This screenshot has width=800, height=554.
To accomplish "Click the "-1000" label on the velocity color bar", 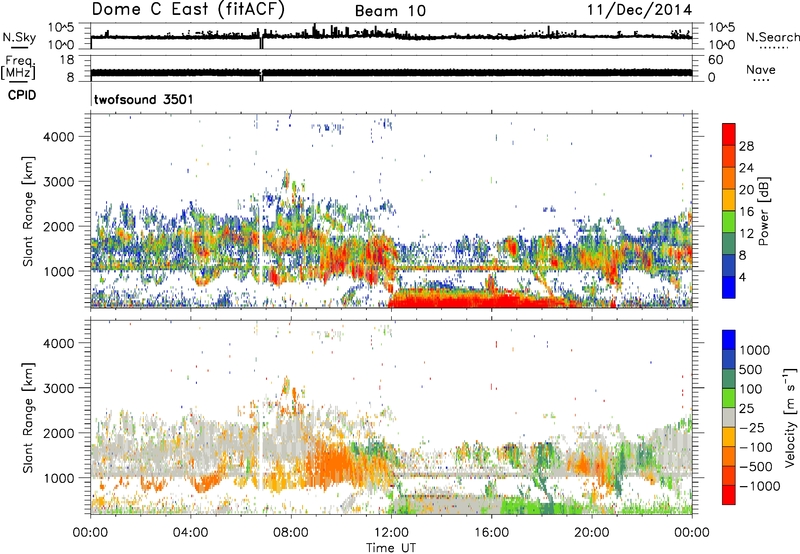I will click(759, 486).
